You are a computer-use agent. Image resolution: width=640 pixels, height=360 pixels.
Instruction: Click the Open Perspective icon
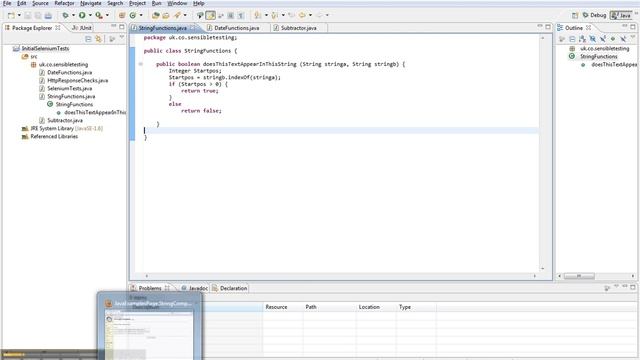tap(575, 16)
